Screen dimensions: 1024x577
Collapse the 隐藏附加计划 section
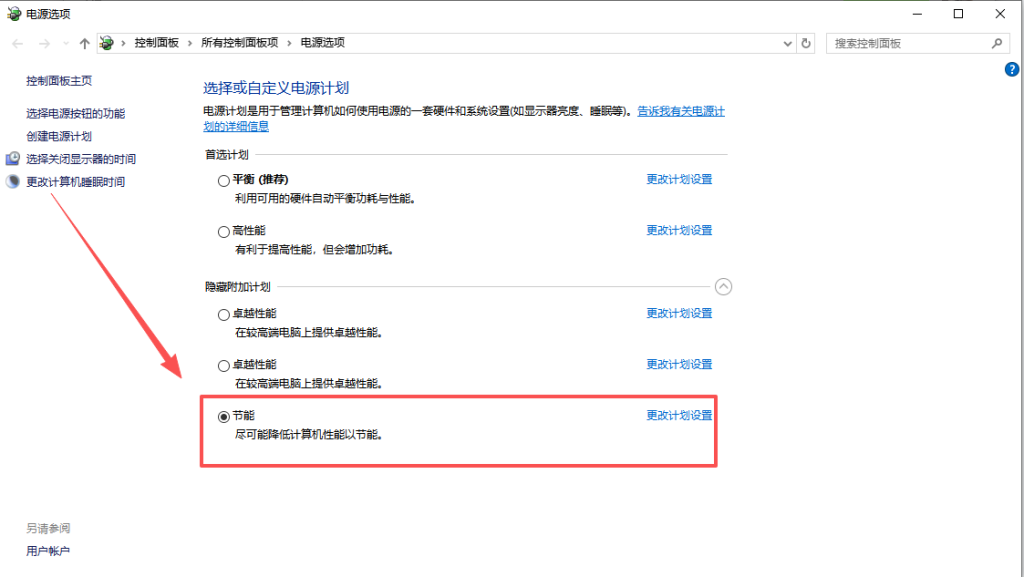[x=724, y=287]
